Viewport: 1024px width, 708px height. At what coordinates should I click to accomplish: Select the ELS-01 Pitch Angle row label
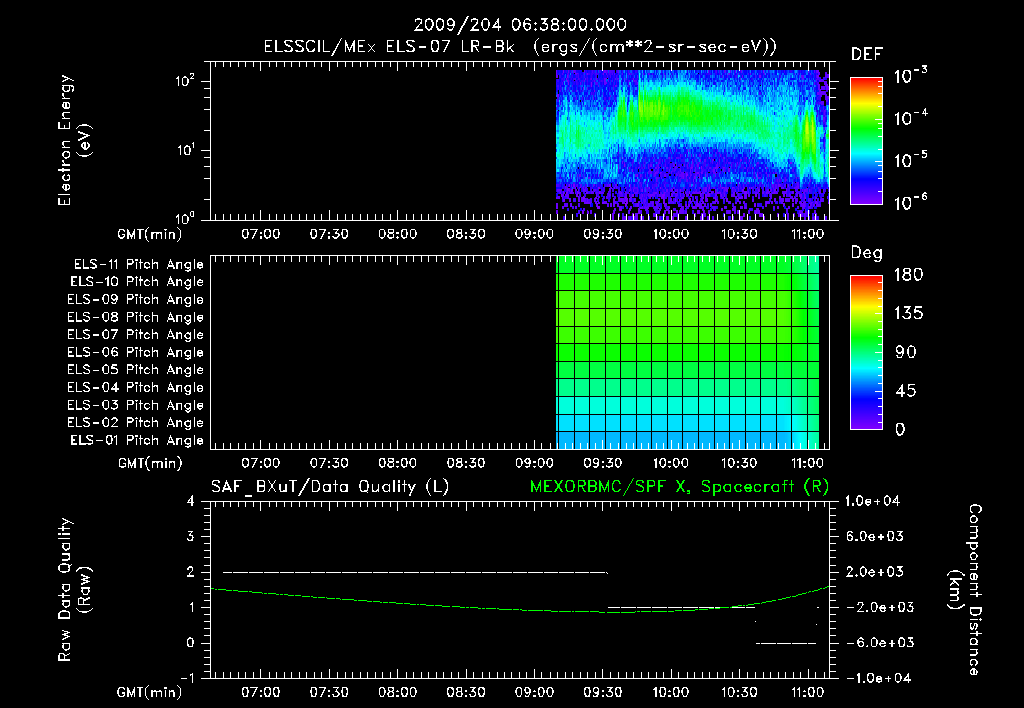137,440
